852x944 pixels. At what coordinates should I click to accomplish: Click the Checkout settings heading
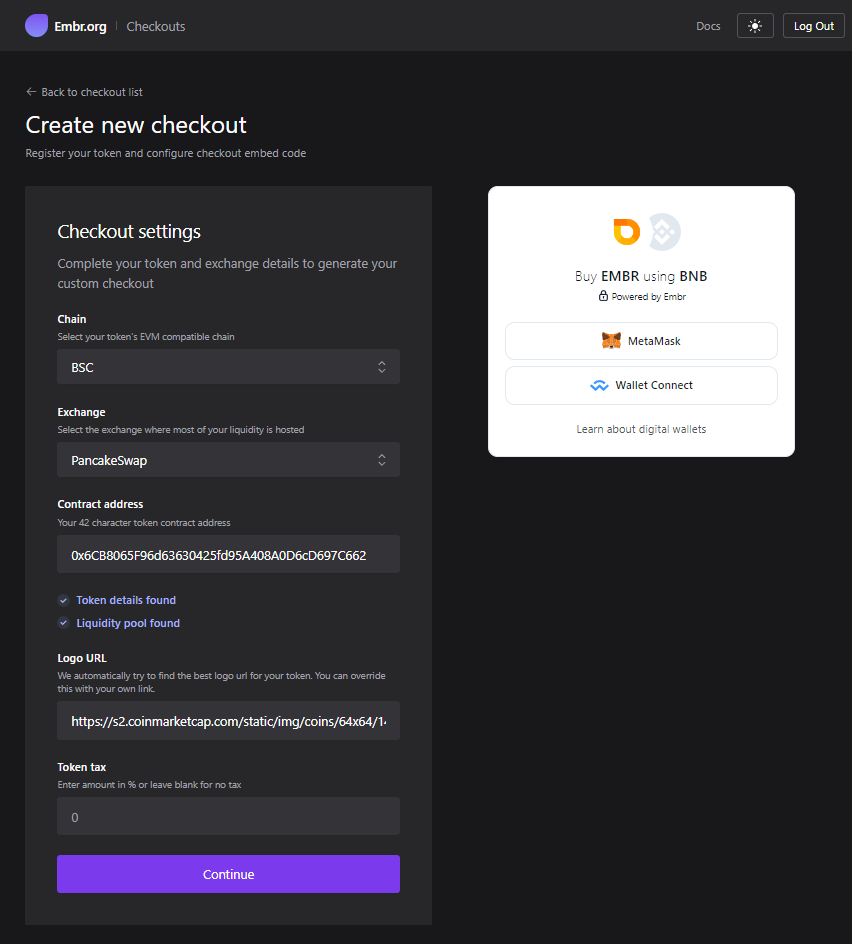(129, 231)
